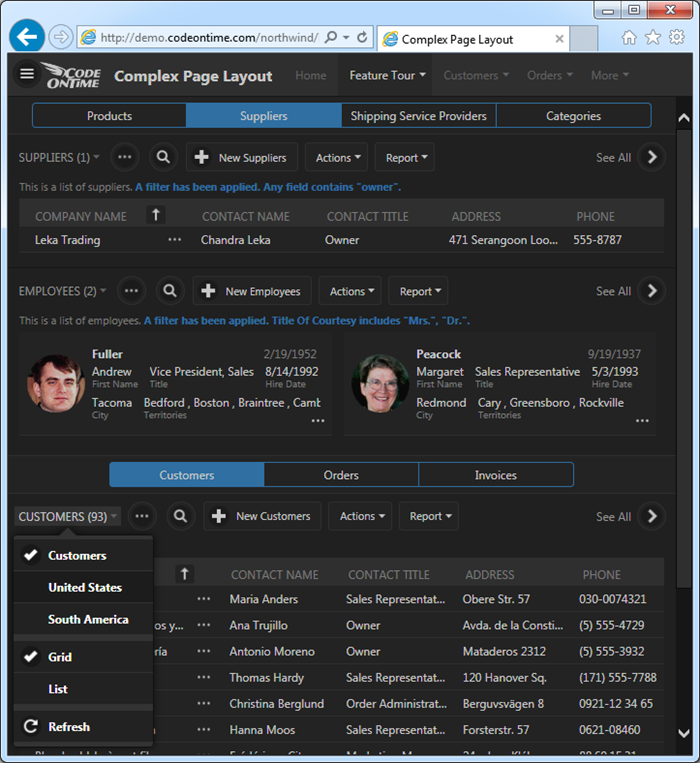Open Customers top navigation menu
The image size is (700, 763).
click(x=475, y=75)
